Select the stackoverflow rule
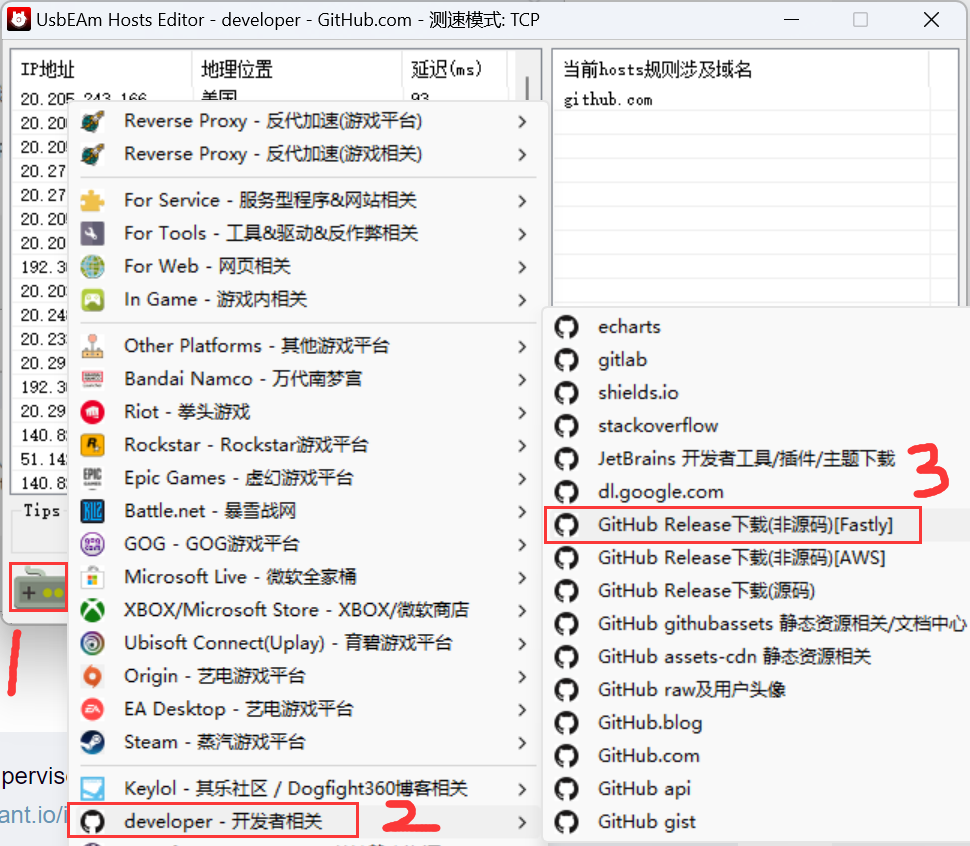This screenshot has width=970, height=846. click(x=757, y=426)
